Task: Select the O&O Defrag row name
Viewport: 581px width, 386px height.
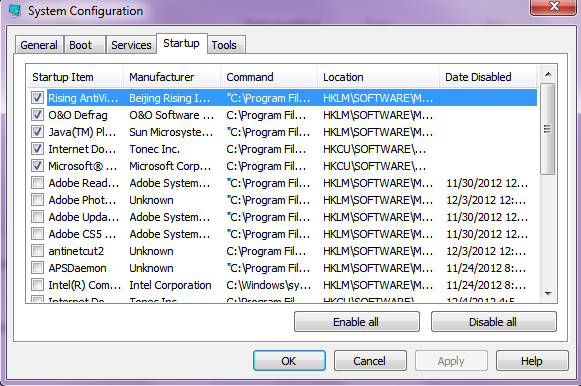Action: (x=78, y=115)
